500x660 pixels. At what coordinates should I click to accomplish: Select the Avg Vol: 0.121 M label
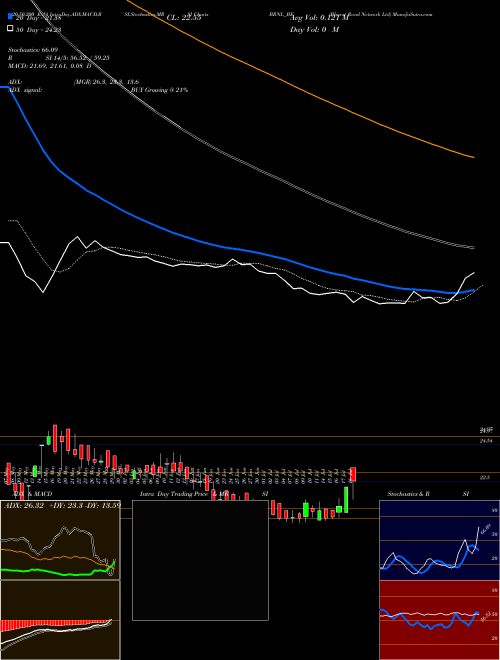319,18
